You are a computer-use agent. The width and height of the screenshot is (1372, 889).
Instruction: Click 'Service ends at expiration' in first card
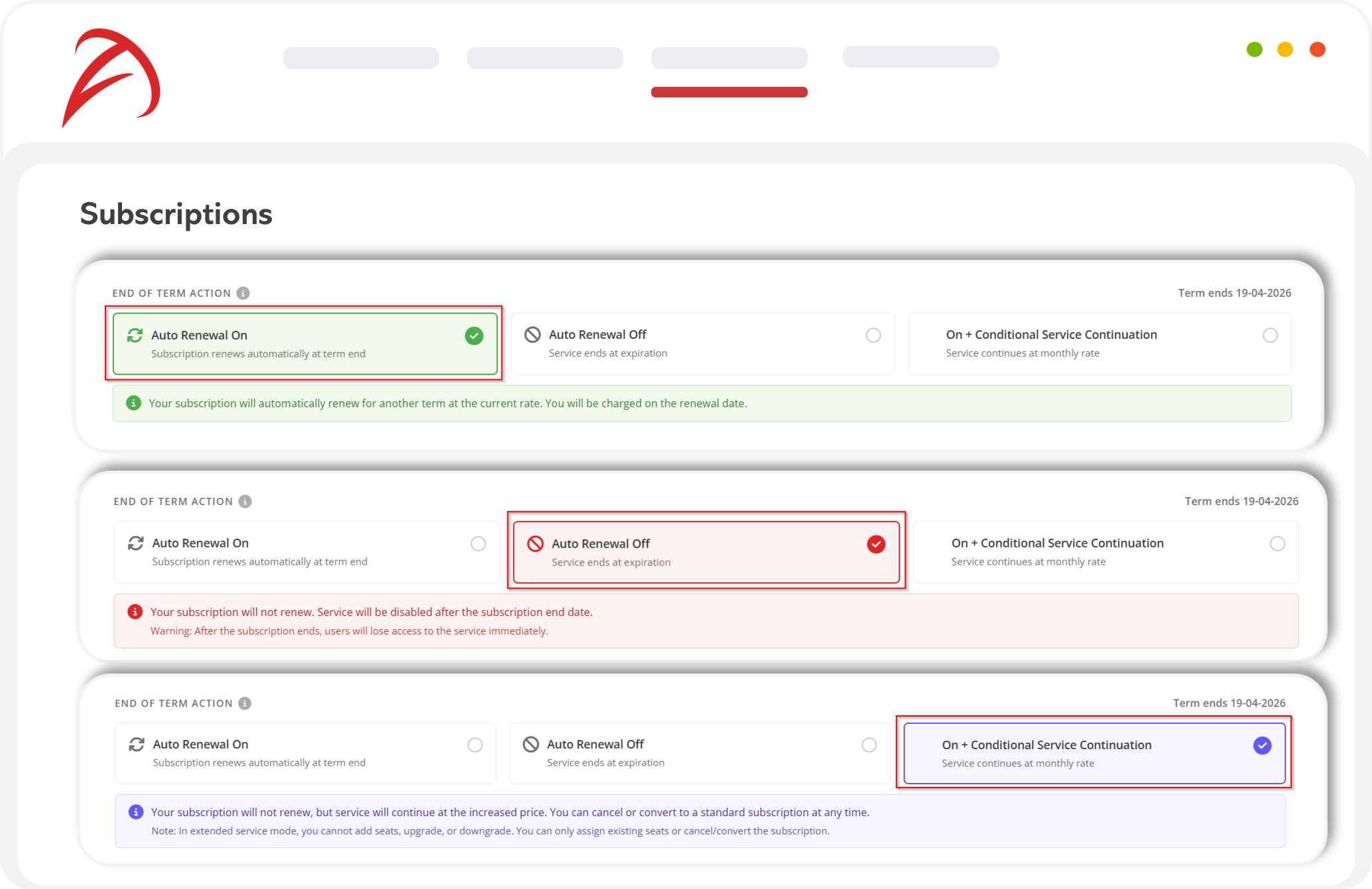pos(608,353)
